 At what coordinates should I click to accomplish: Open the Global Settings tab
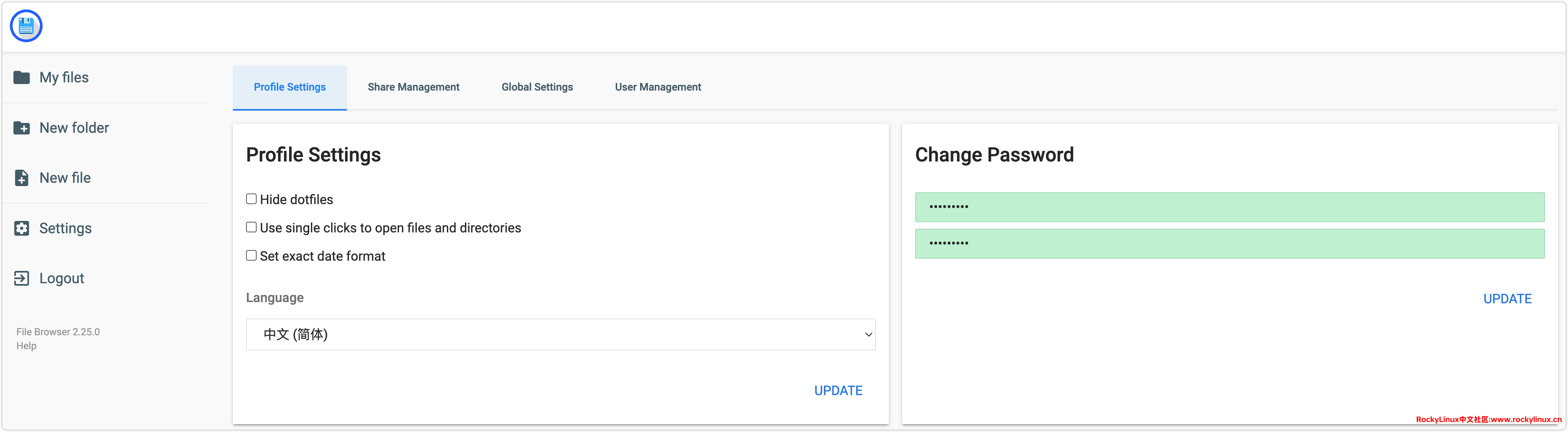tap(537, 87)
